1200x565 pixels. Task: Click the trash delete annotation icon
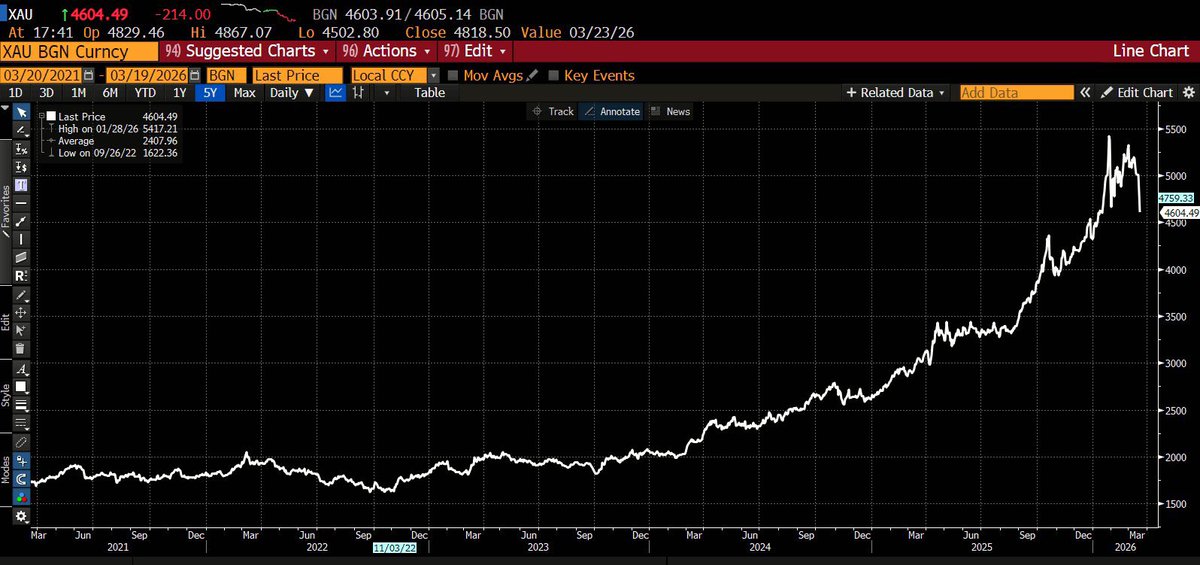pyautogui.click(x=22, y=350)
